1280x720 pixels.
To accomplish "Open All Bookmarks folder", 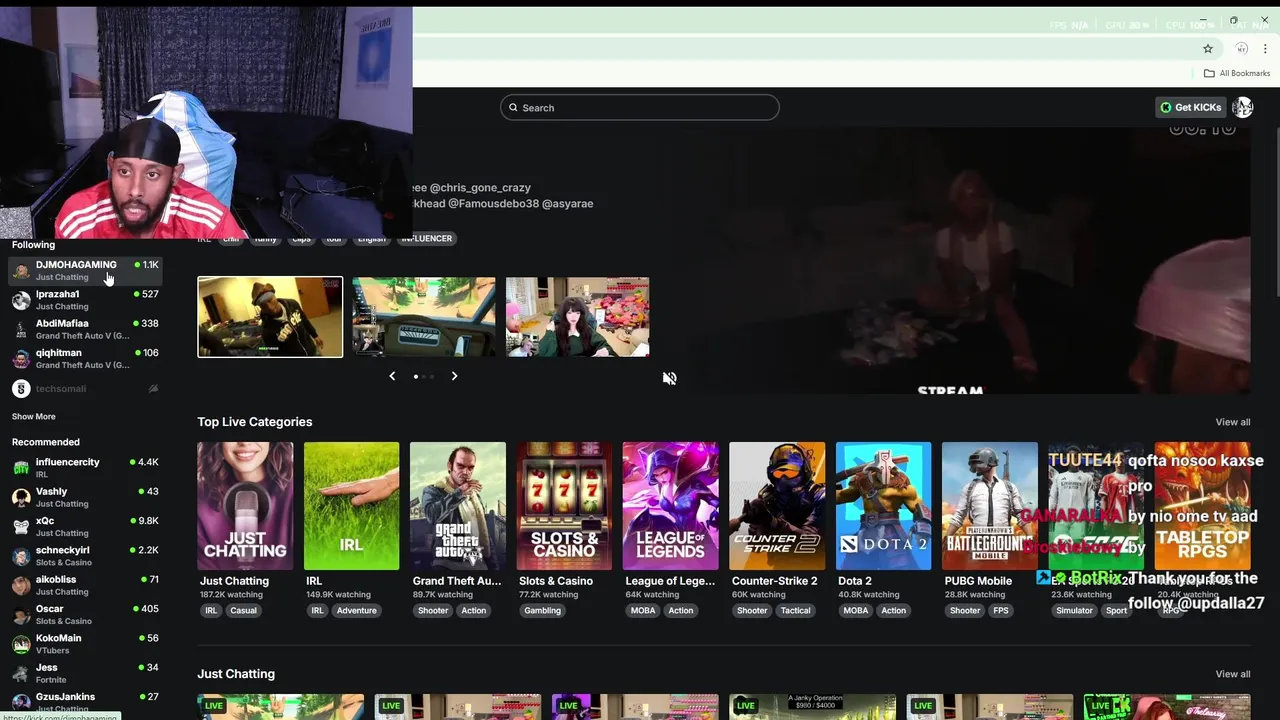I will pyautogui.click(x=1237, y=73).
